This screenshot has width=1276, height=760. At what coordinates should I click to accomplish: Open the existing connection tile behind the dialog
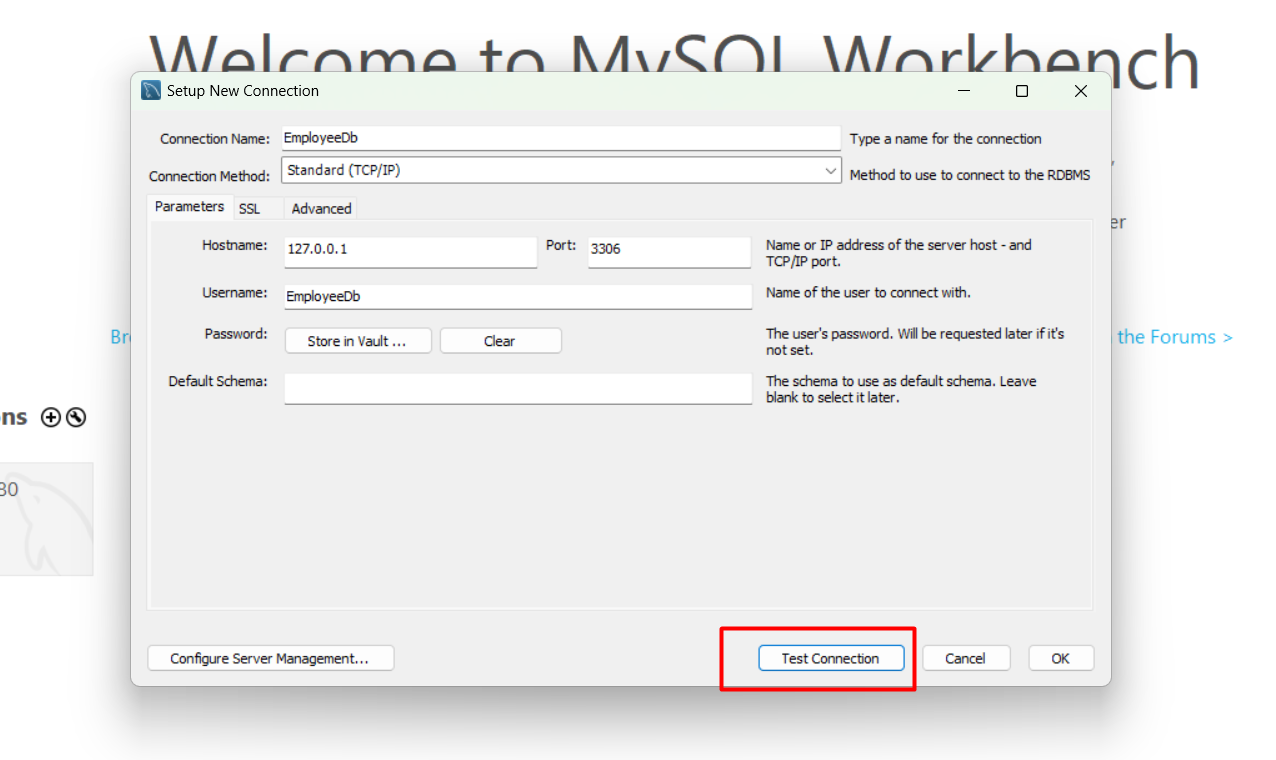pyautogui.click(x=46, y=519)
